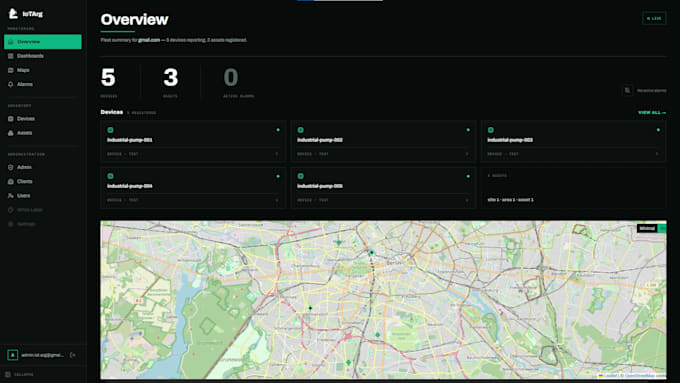Click the Admin shield icon

[x=10, y=167]
